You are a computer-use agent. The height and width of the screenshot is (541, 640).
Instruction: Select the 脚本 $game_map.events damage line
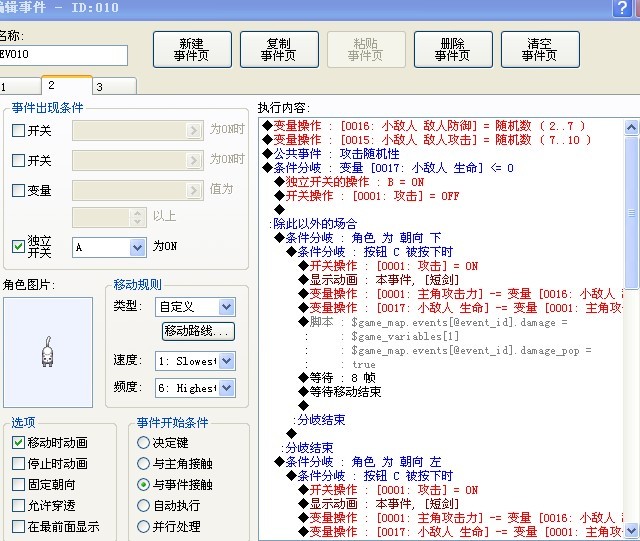point(433,323)
